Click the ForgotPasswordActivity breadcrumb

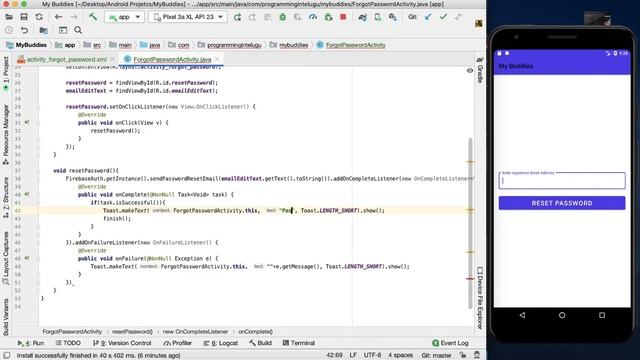(x=351, y=45)
